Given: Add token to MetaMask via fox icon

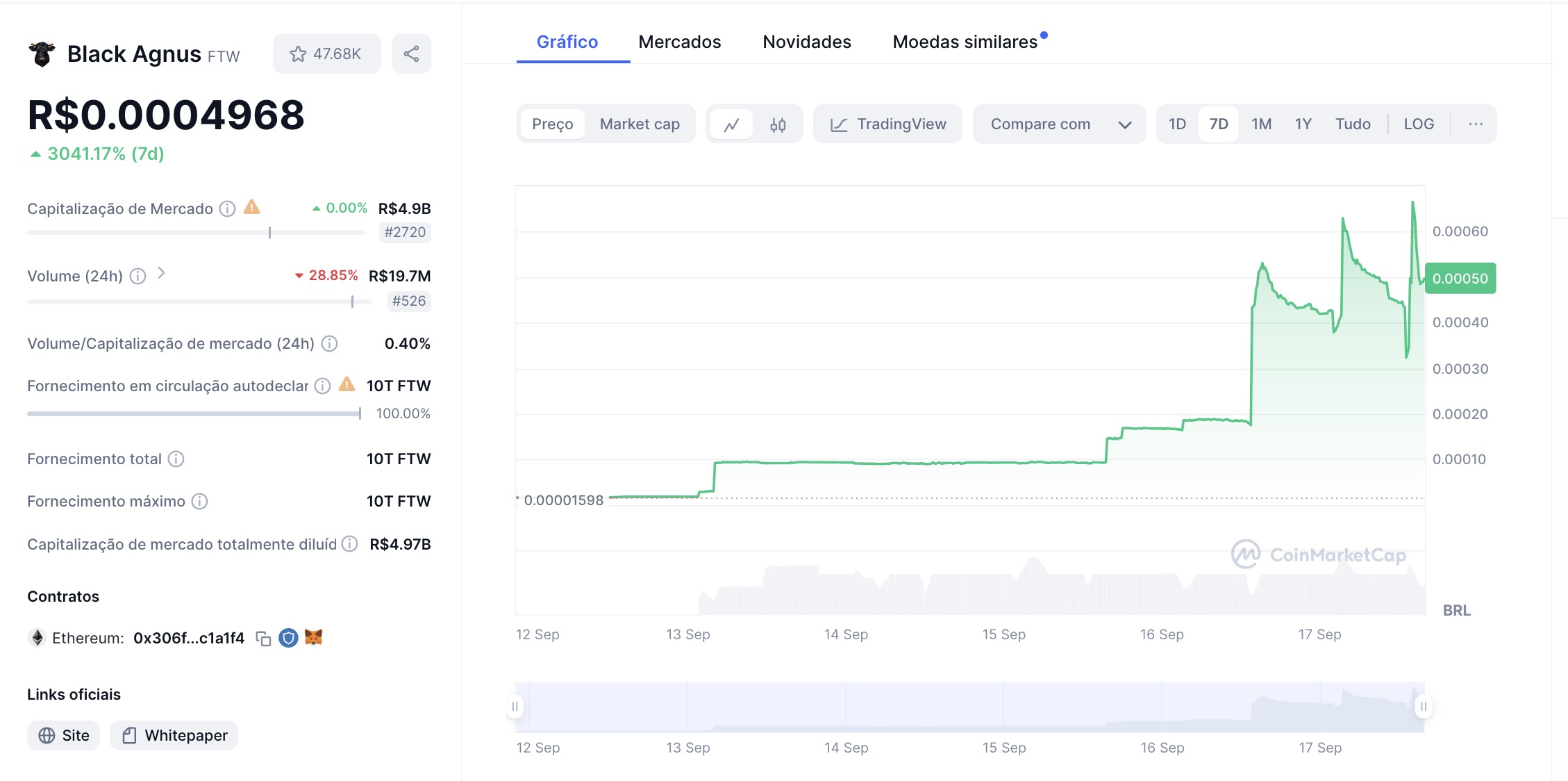Looking at the screenshot, I should pos(313,637).
